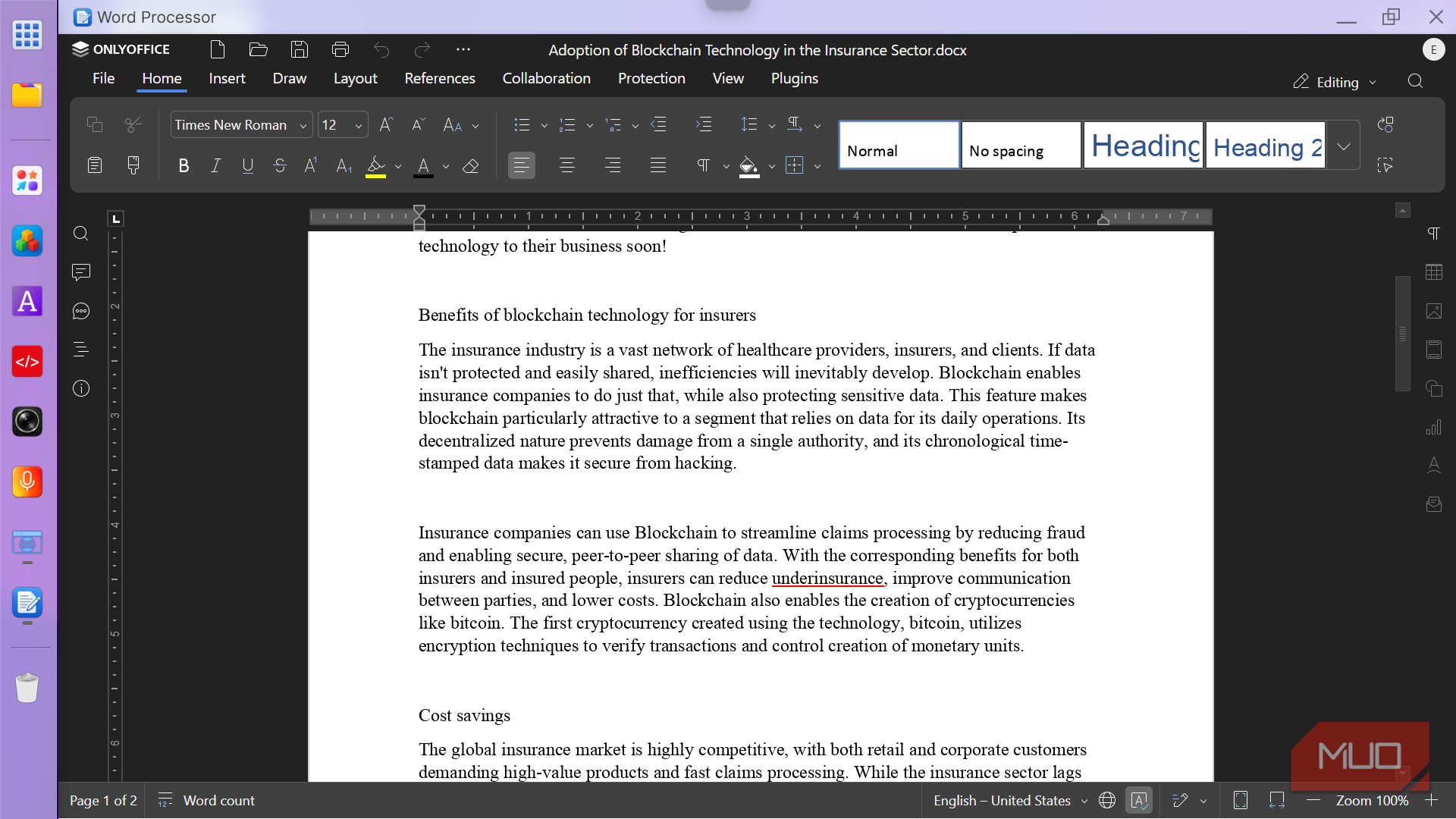Screen dimensions: 1456x819
Task: Switch to the Insert tab
Action: [227, 78]
